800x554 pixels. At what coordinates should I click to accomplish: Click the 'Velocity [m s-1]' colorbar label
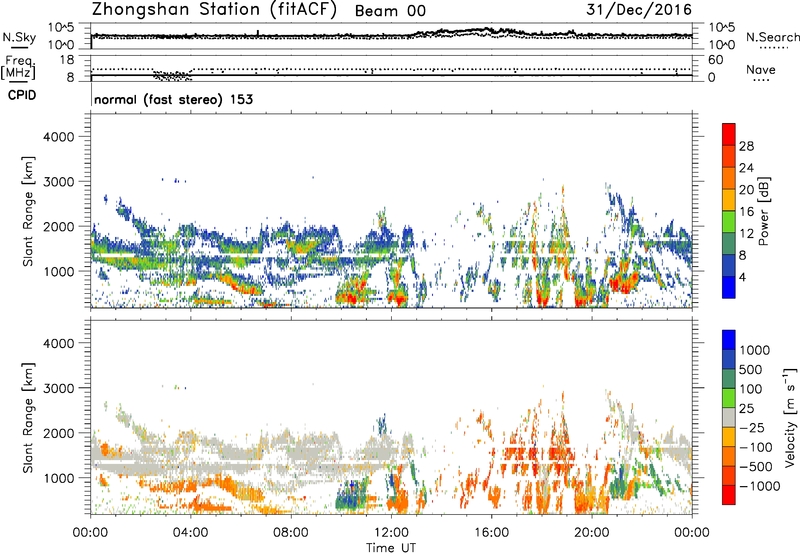(x=790, y=417)
